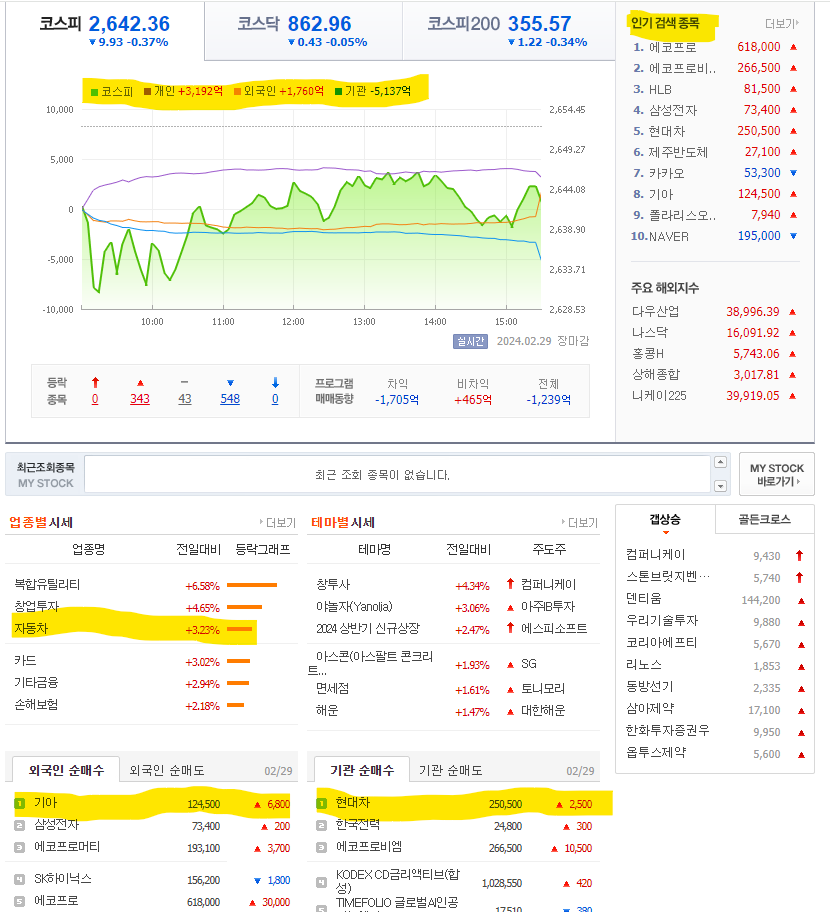Open 대한해운 leading stock
The height and width of the screenshot is (912, 830).
tap(543, 711)
